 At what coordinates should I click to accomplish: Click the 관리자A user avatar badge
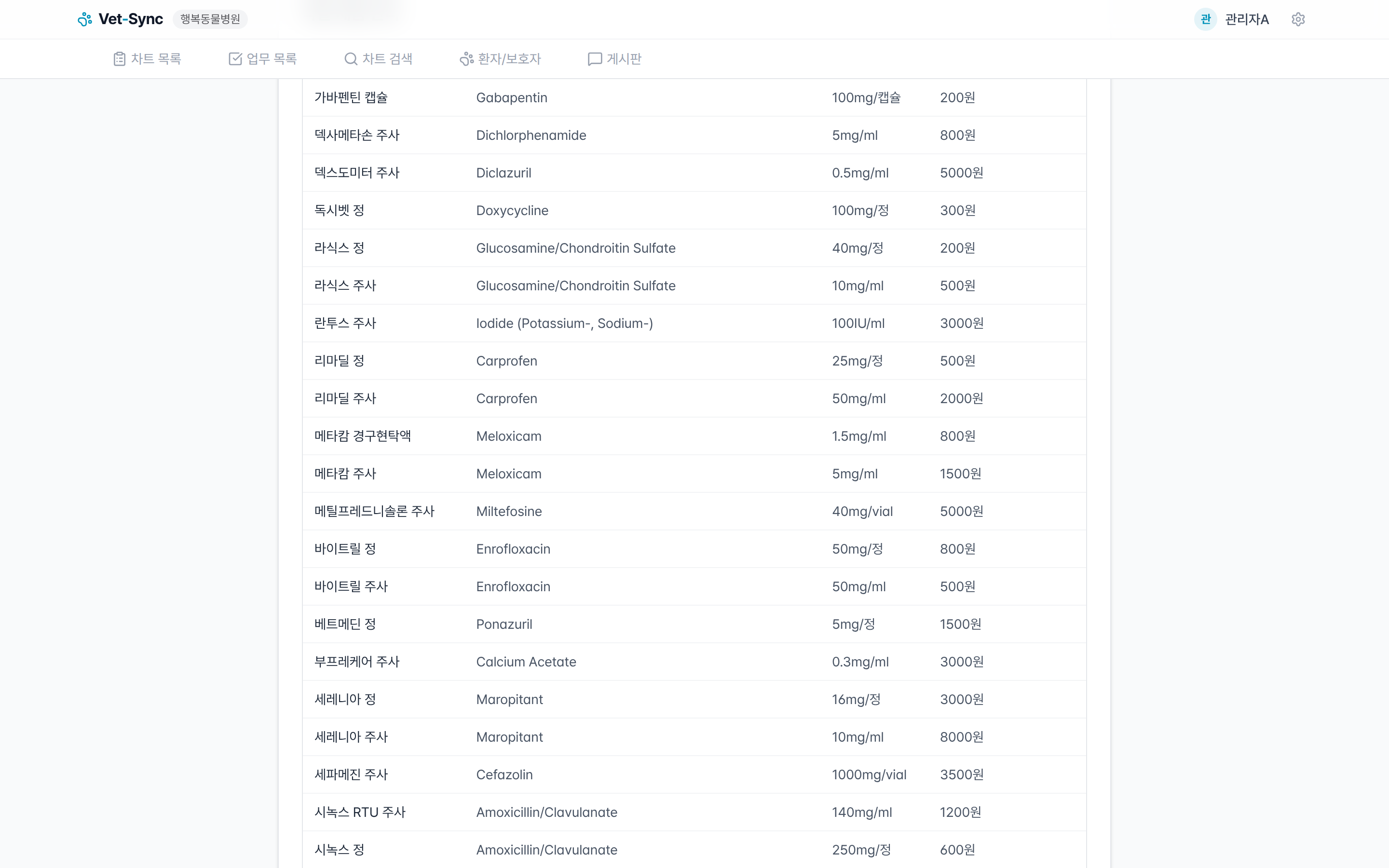pyautogui.click(x=1205, y=19)
